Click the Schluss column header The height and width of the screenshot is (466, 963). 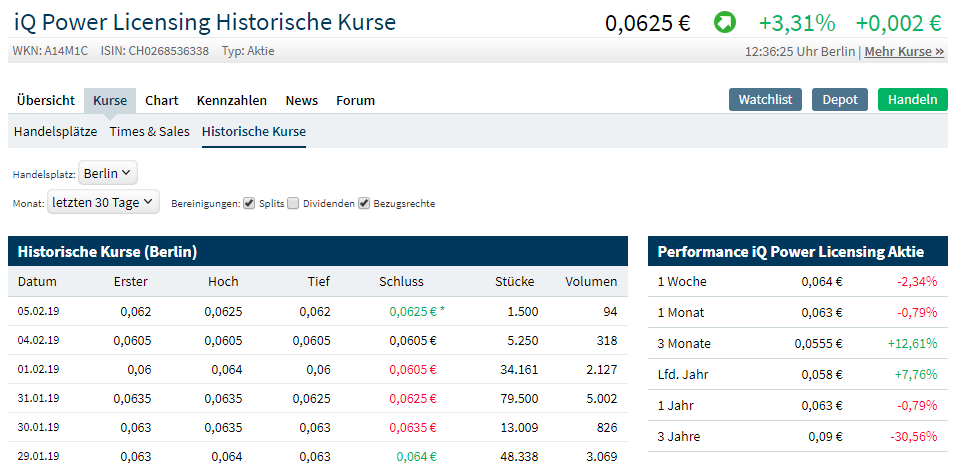pyautogui.click(x=402, y=281)
